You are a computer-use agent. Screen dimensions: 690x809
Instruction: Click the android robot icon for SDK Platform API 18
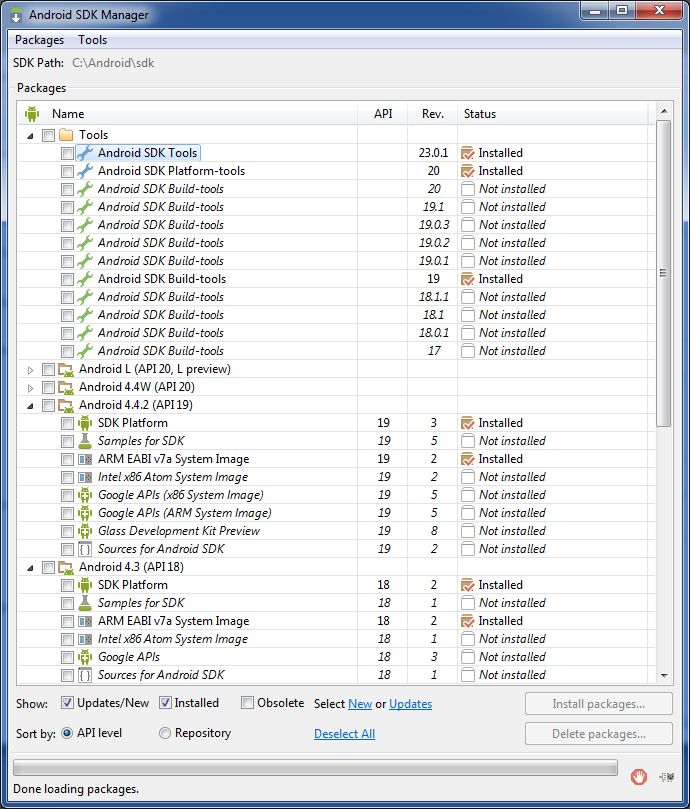click(x=85, y=585)
